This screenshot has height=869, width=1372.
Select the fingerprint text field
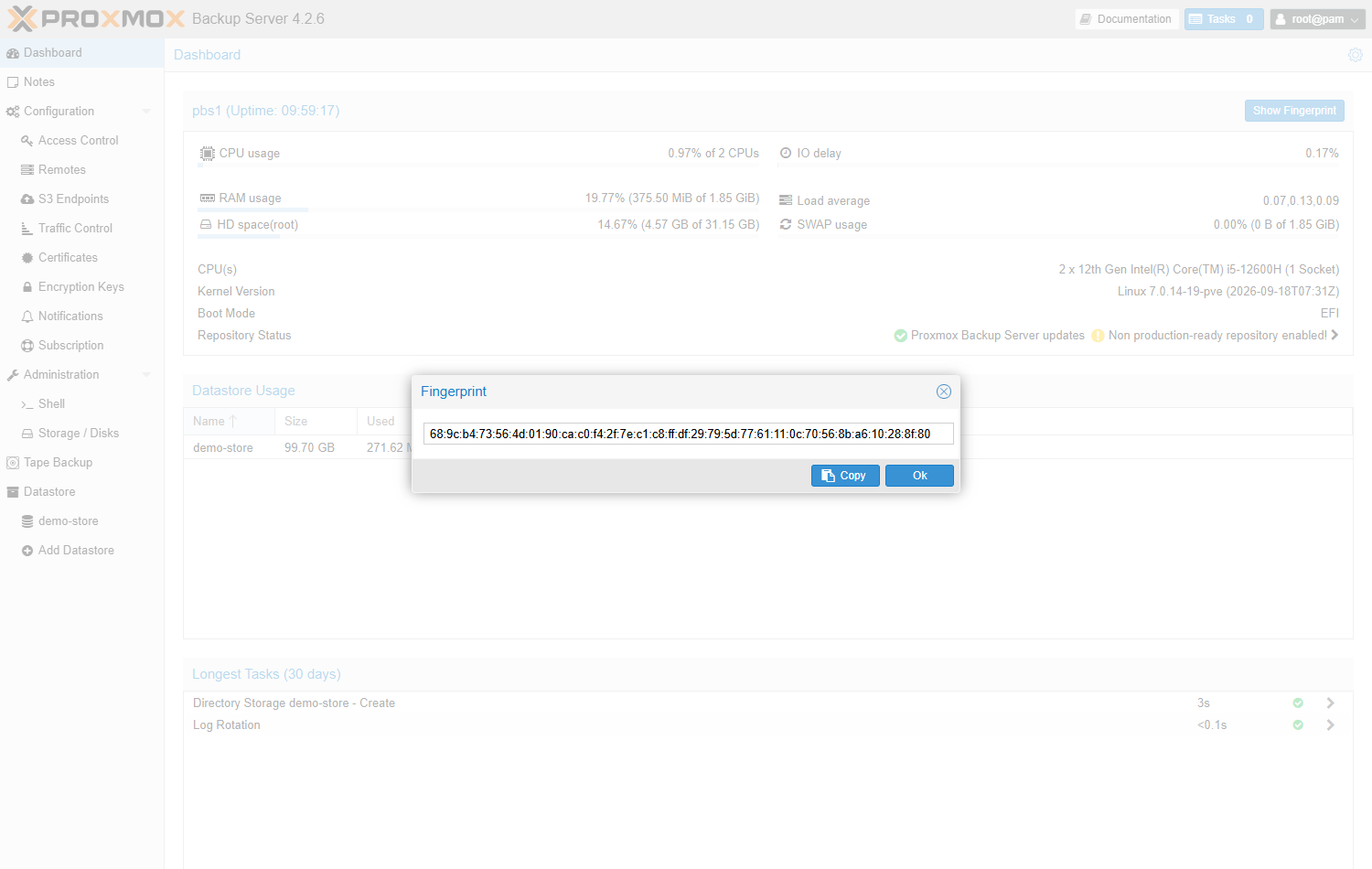coord(689,434)
